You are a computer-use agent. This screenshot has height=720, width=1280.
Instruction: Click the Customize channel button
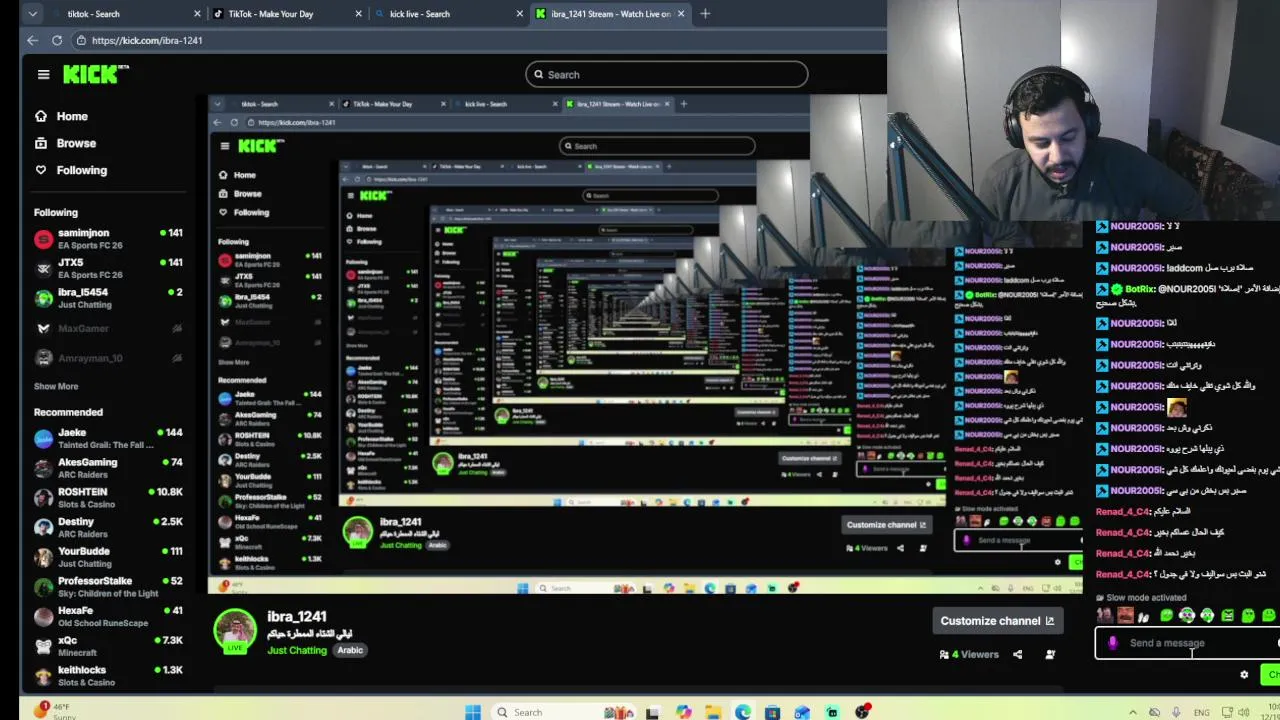pyautogui.click(x=997, y=621)
